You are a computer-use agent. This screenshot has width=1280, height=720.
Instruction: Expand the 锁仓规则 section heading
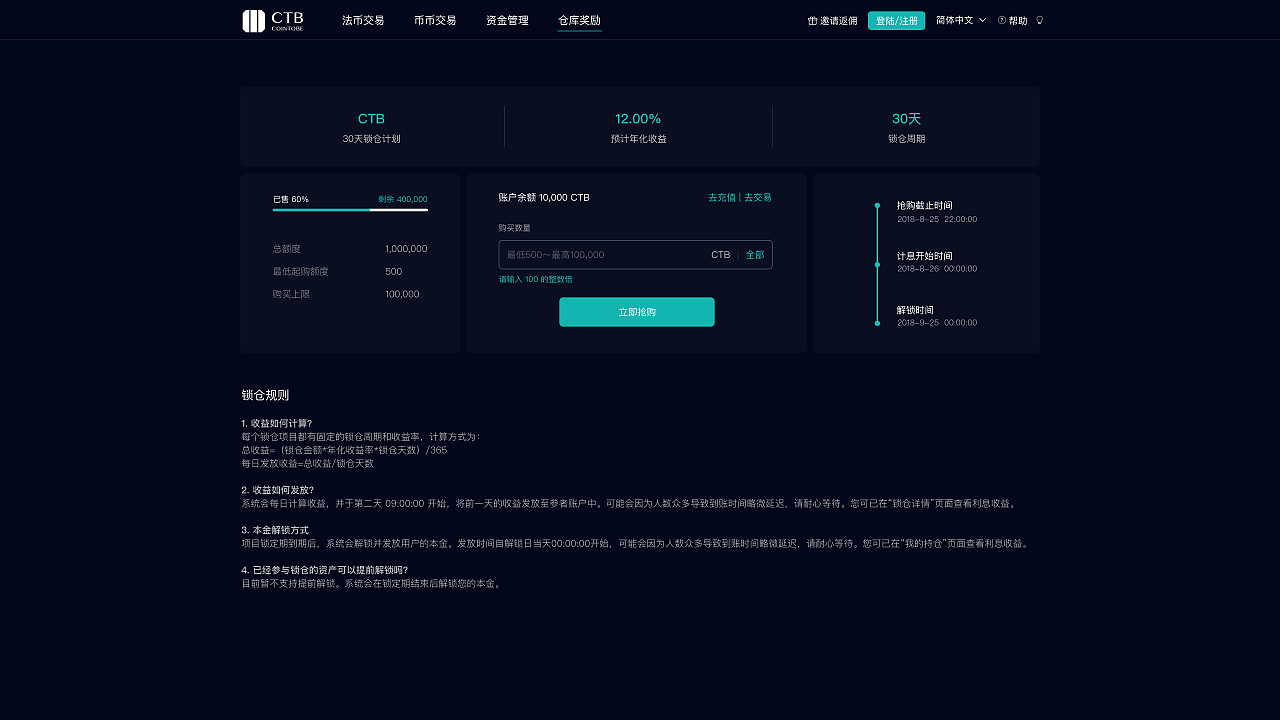[x=264, y=394]
